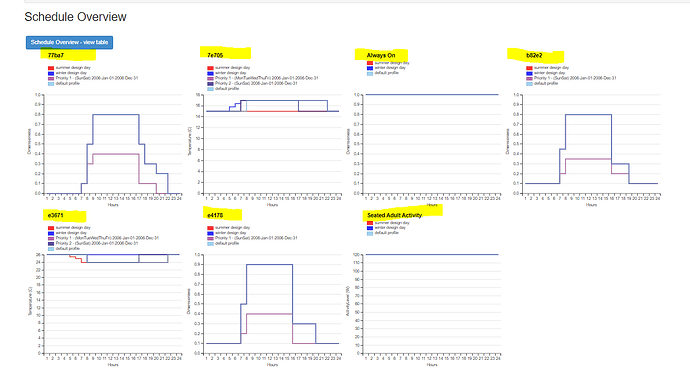
Task: Click 'default profile' label under Seated Adult Activity
Action: click(386, 233)
